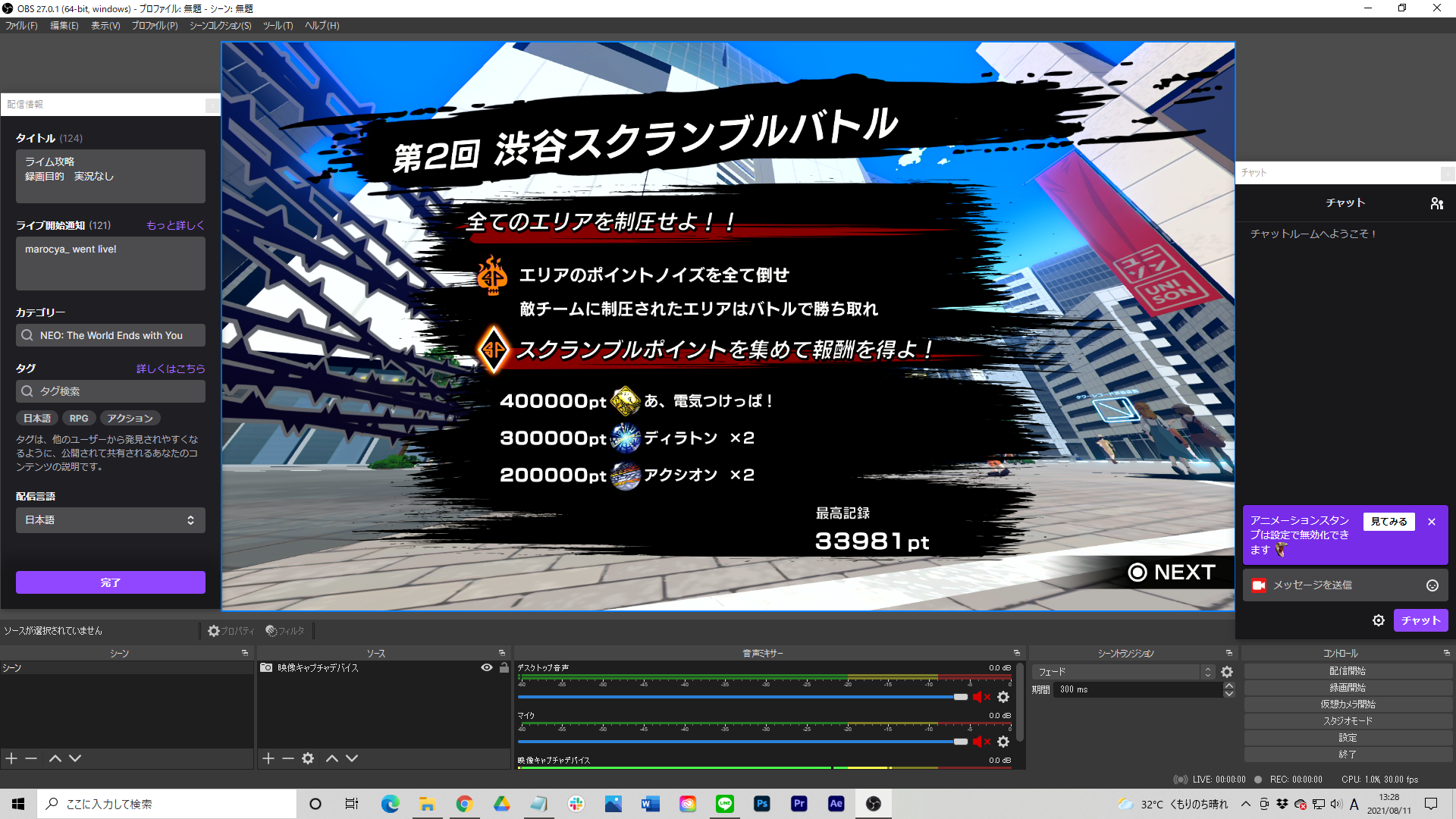Screen dimensions: 1456x819
Task: Open 詳しくはこちら tag link
Action: (171, 369)
